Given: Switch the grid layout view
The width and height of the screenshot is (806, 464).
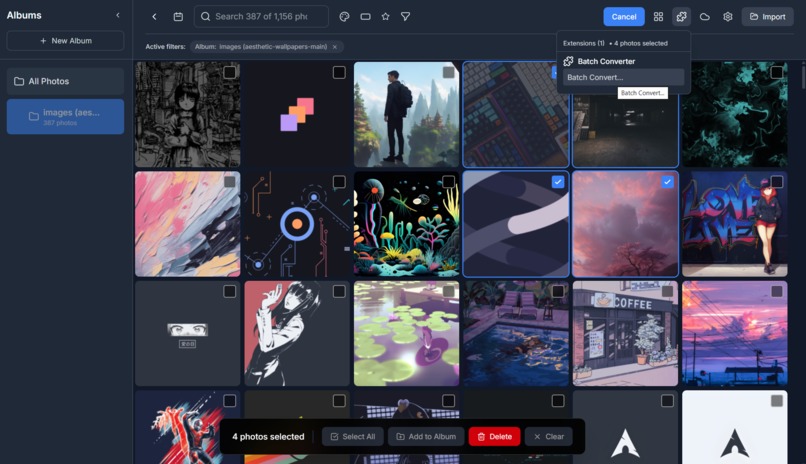Looking at the screenshot, I should [x=658, y=16].
